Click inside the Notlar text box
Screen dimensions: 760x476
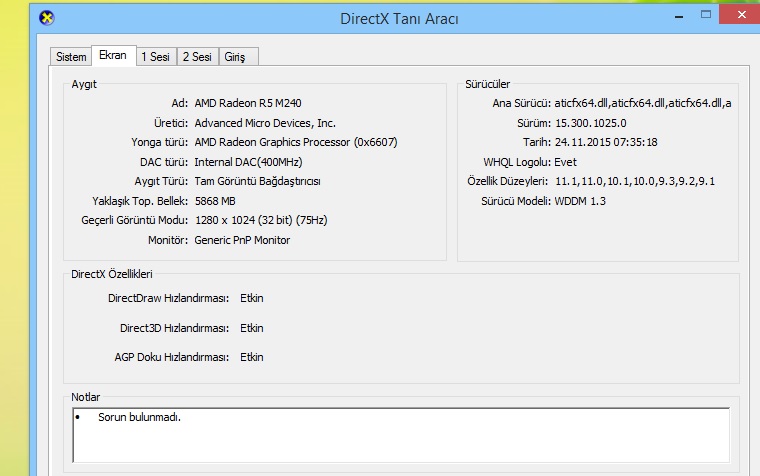[x=401, y=435]
